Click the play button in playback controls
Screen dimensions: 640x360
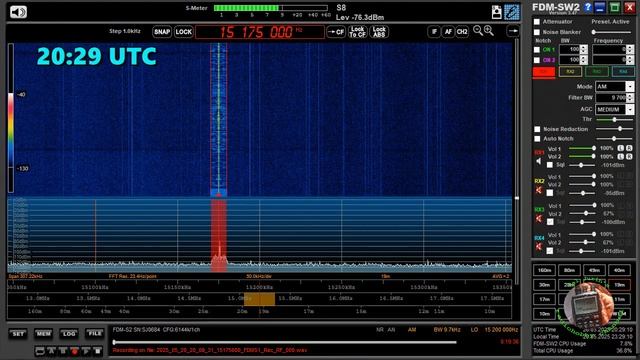[x=86, y=351]
